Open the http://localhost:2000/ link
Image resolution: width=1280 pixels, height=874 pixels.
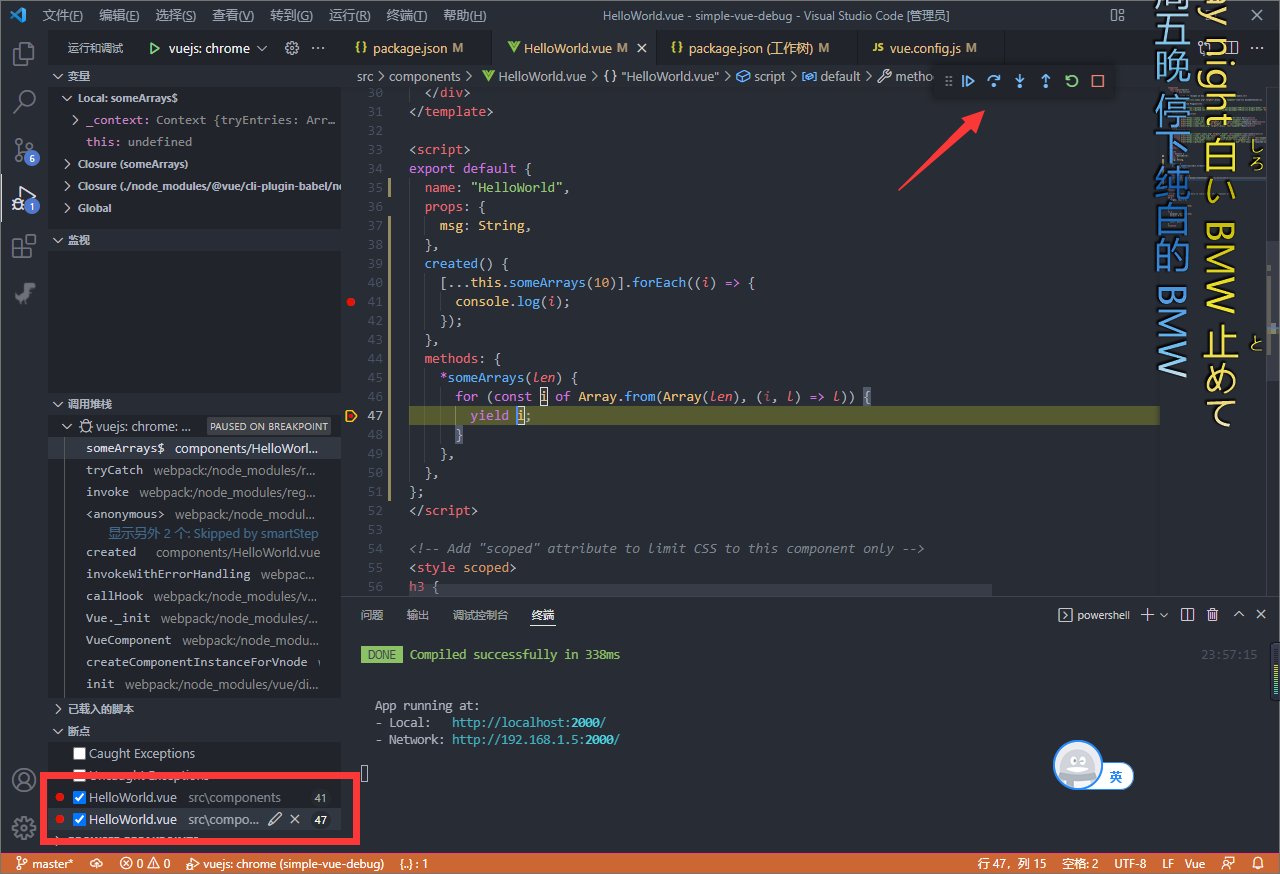tap(528, 722)
